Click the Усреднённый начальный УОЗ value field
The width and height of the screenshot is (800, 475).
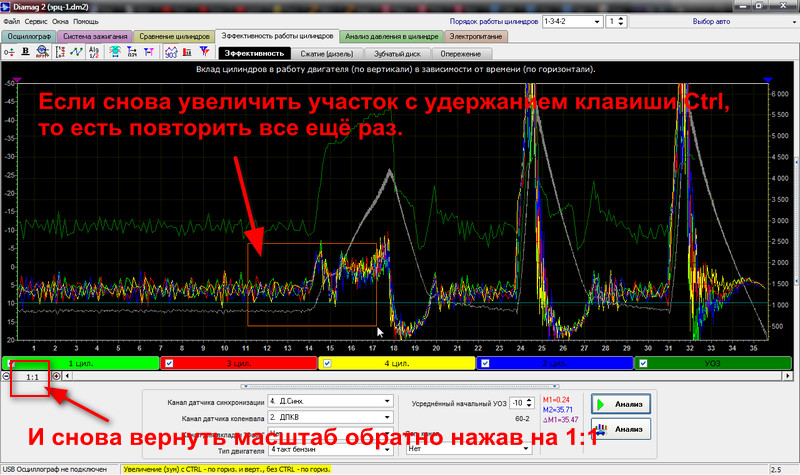517,403
